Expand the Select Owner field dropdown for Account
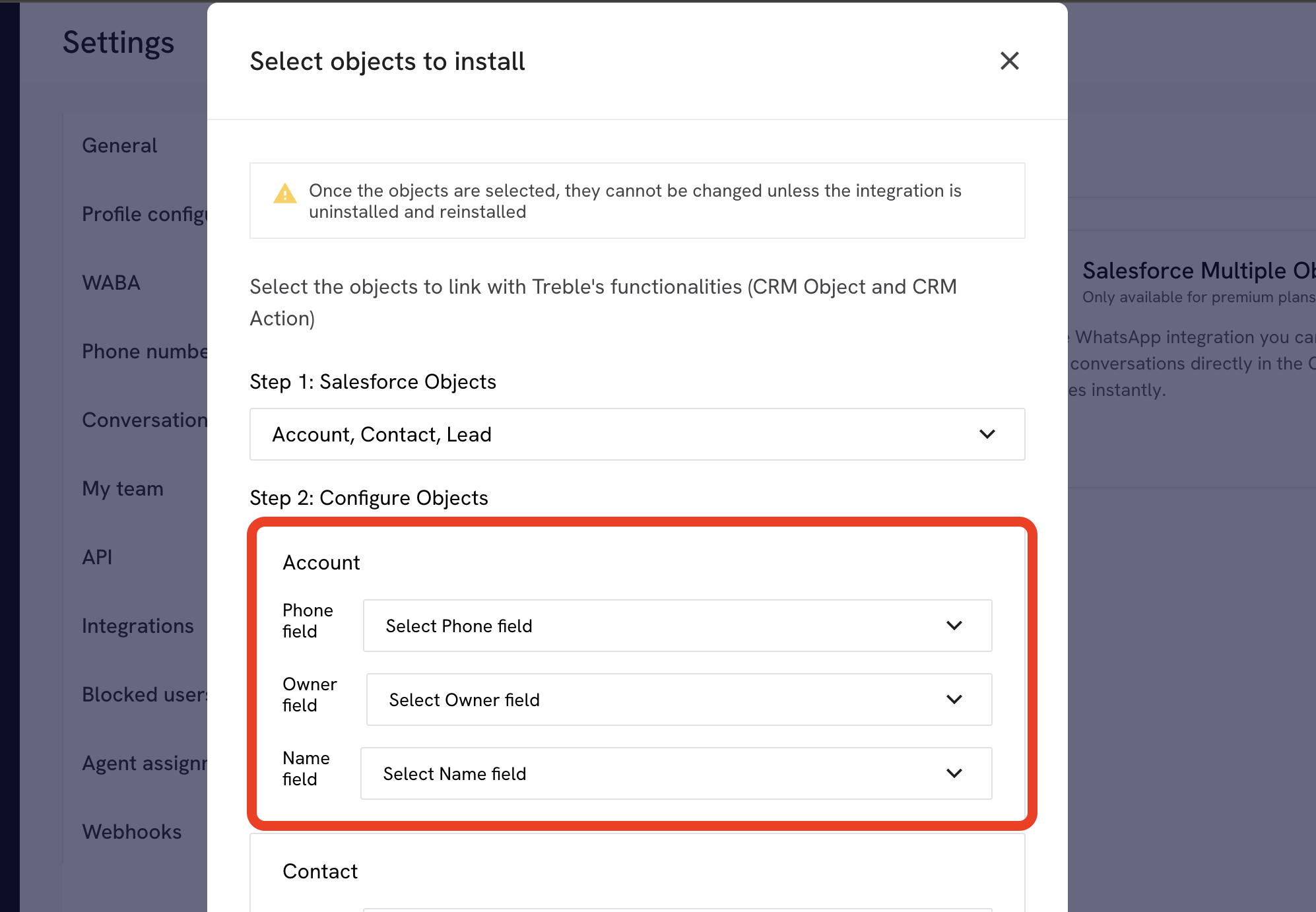The width and height of the screenshot is (1316, 912). (x=679, y=700)
